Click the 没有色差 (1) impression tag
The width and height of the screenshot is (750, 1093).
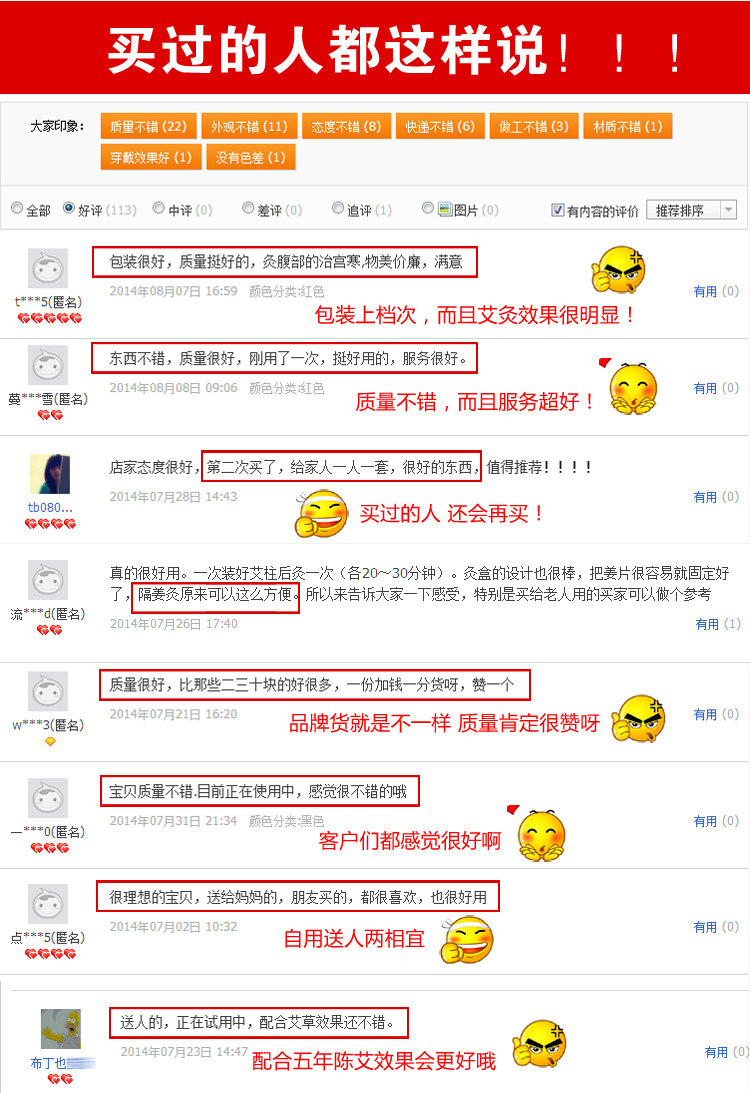click(x=250, y=158)
